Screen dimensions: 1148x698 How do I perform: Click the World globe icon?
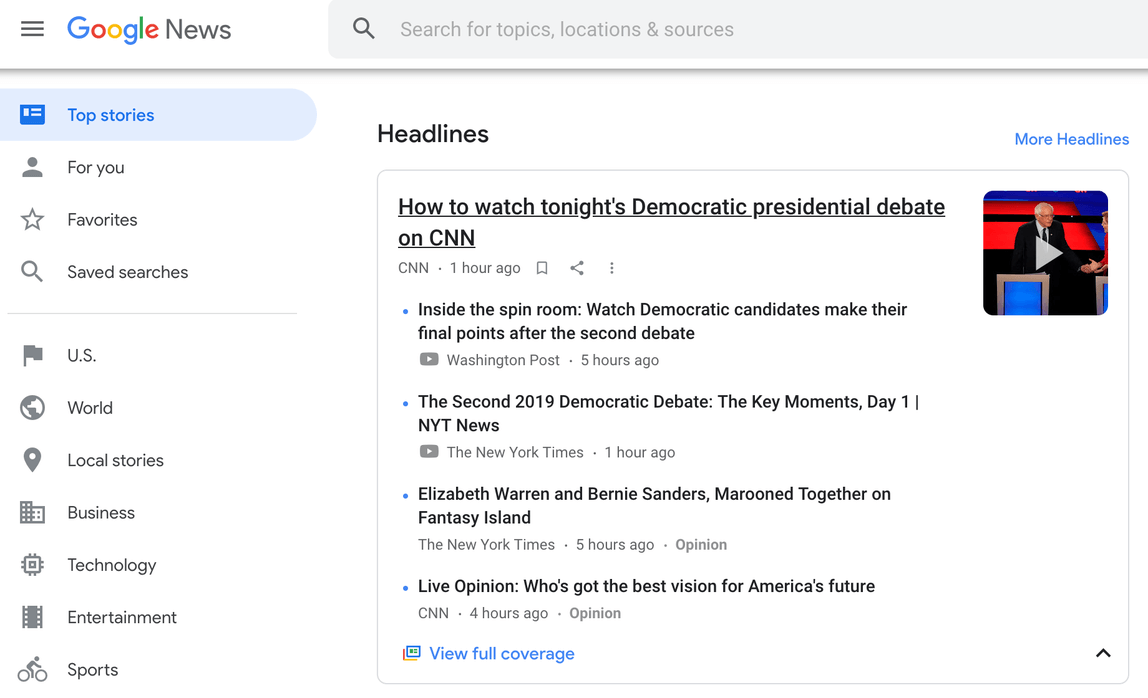click(x=32, y=407)
